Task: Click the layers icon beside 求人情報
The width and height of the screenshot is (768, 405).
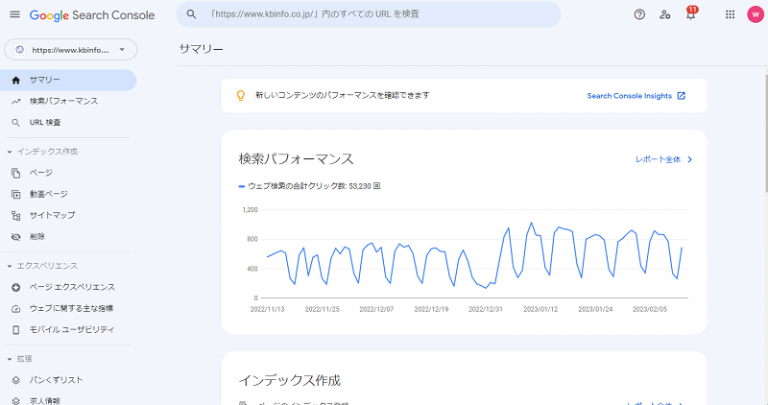Action: pyautogui.click(x=16, y=401)
